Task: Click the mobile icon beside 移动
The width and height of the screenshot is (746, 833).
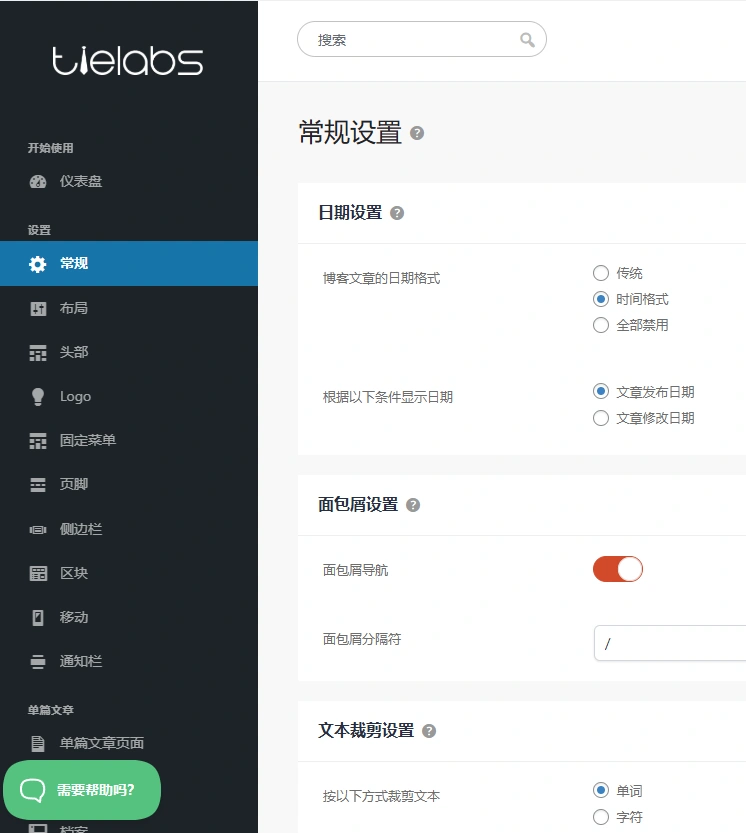Action: click(x=38, y=618)
